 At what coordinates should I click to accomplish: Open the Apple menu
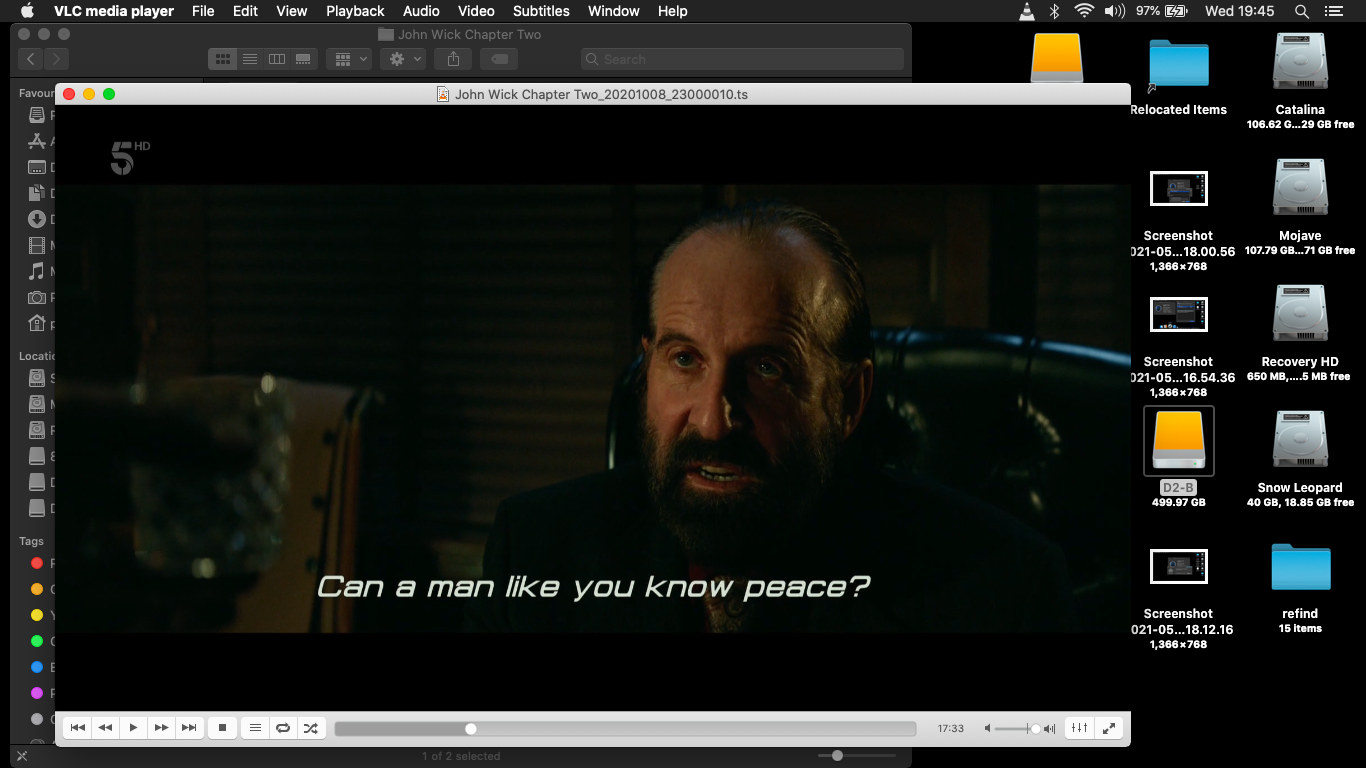pos(27,11)
